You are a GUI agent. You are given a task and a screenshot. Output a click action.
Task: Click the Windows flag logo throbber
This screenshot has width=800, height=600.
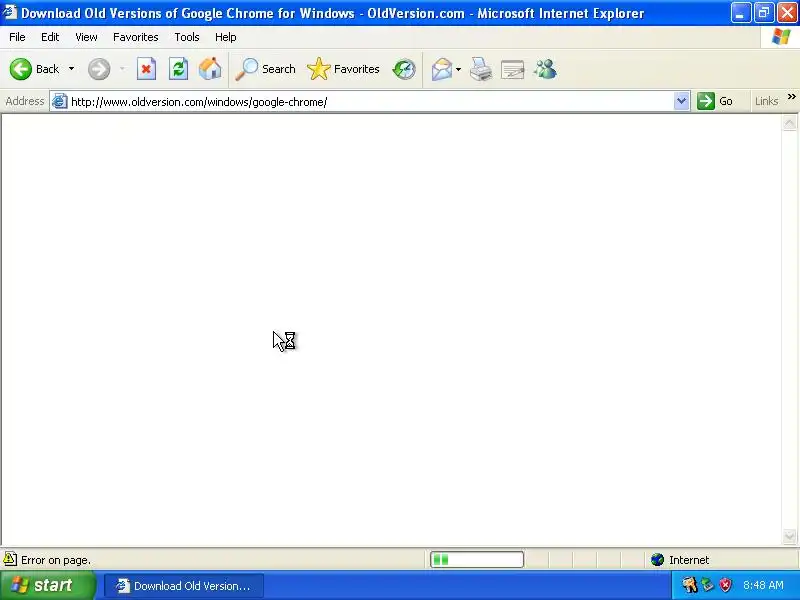pyautogui.click(x=781, y=37)
